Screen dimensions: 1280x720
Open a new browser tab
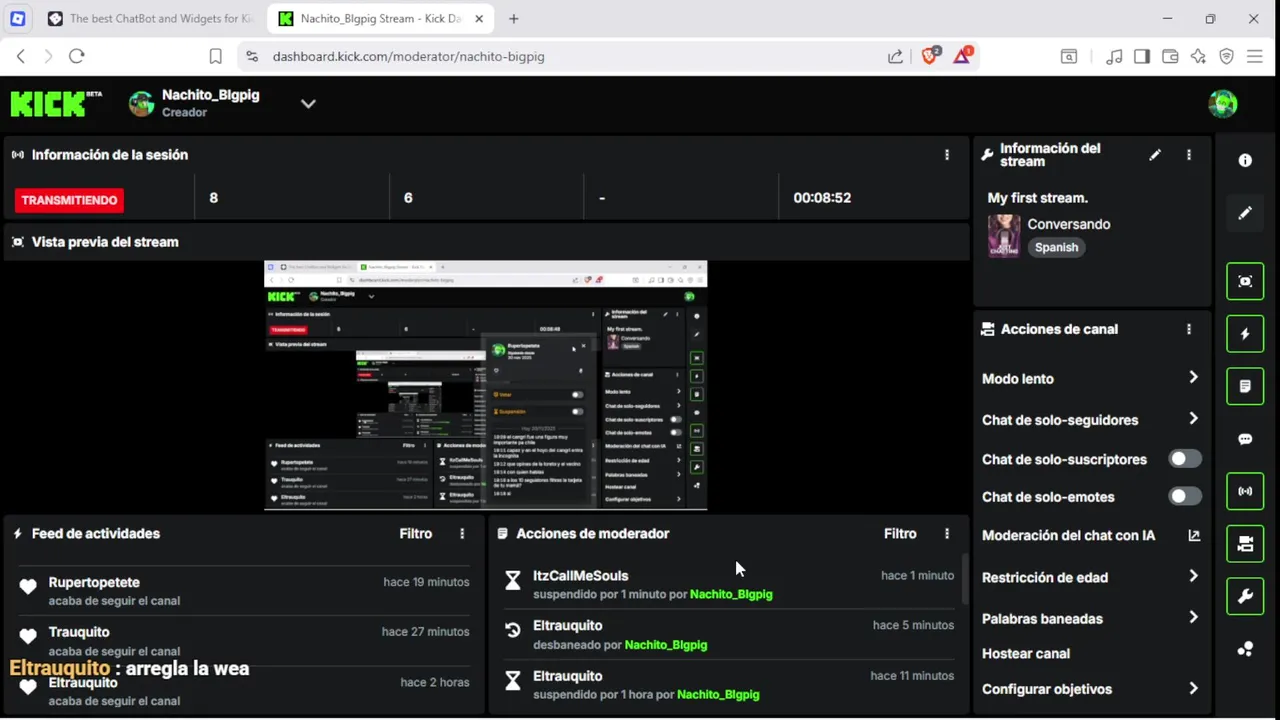(x=514, y=18)
